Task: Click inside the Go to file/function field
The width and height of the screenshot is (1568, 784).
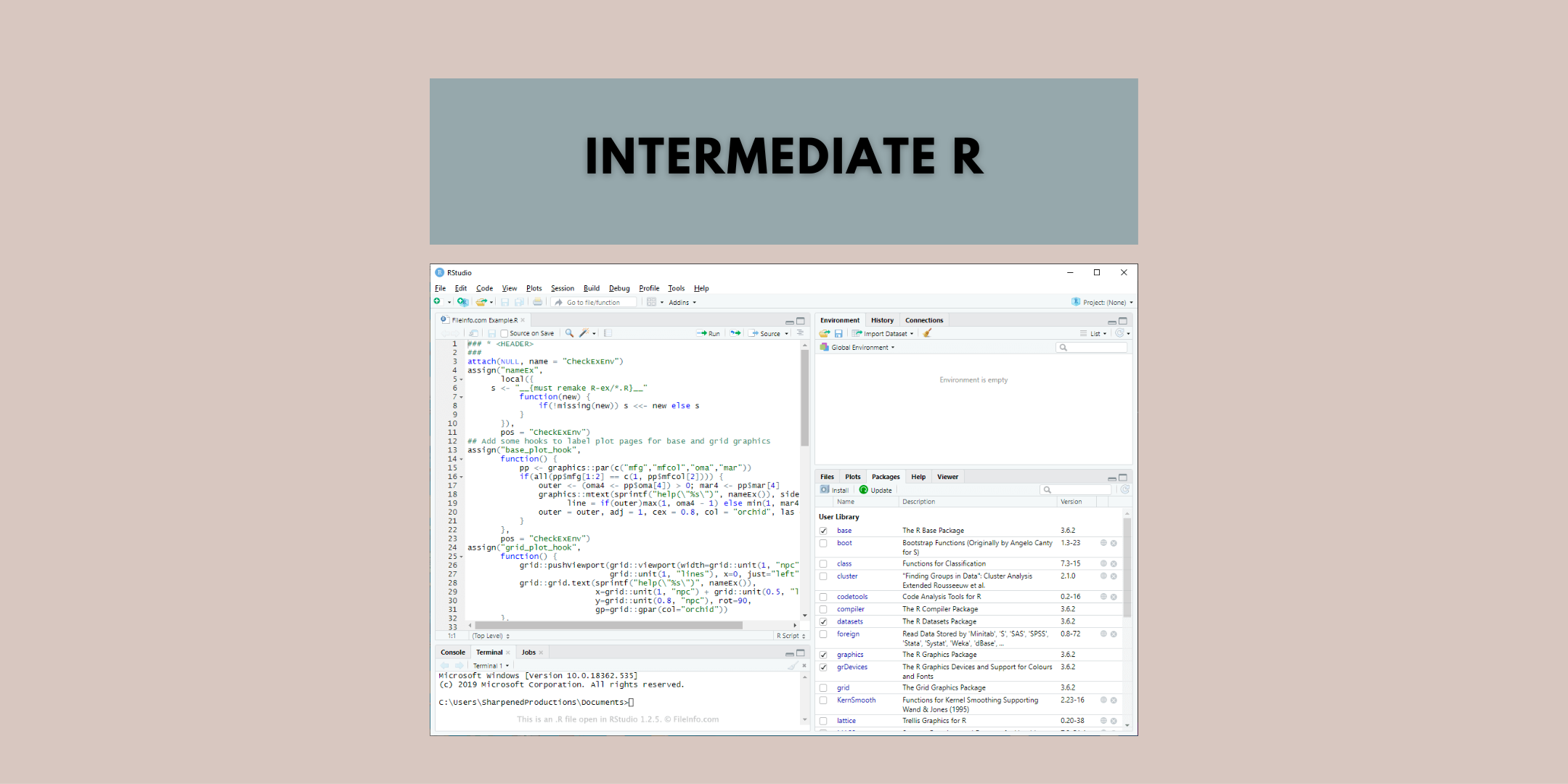Action: click(x=595, y=302)
